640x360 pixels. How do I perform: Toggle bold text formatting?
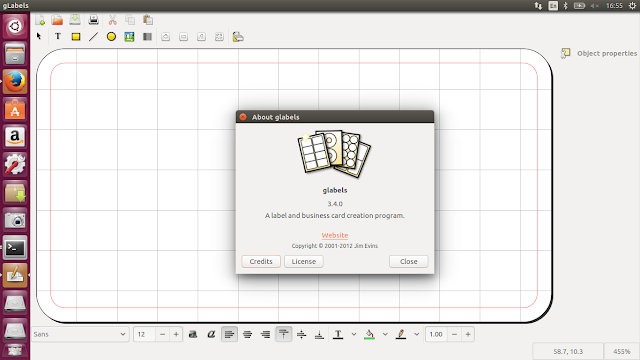click(x=193, y=334)
